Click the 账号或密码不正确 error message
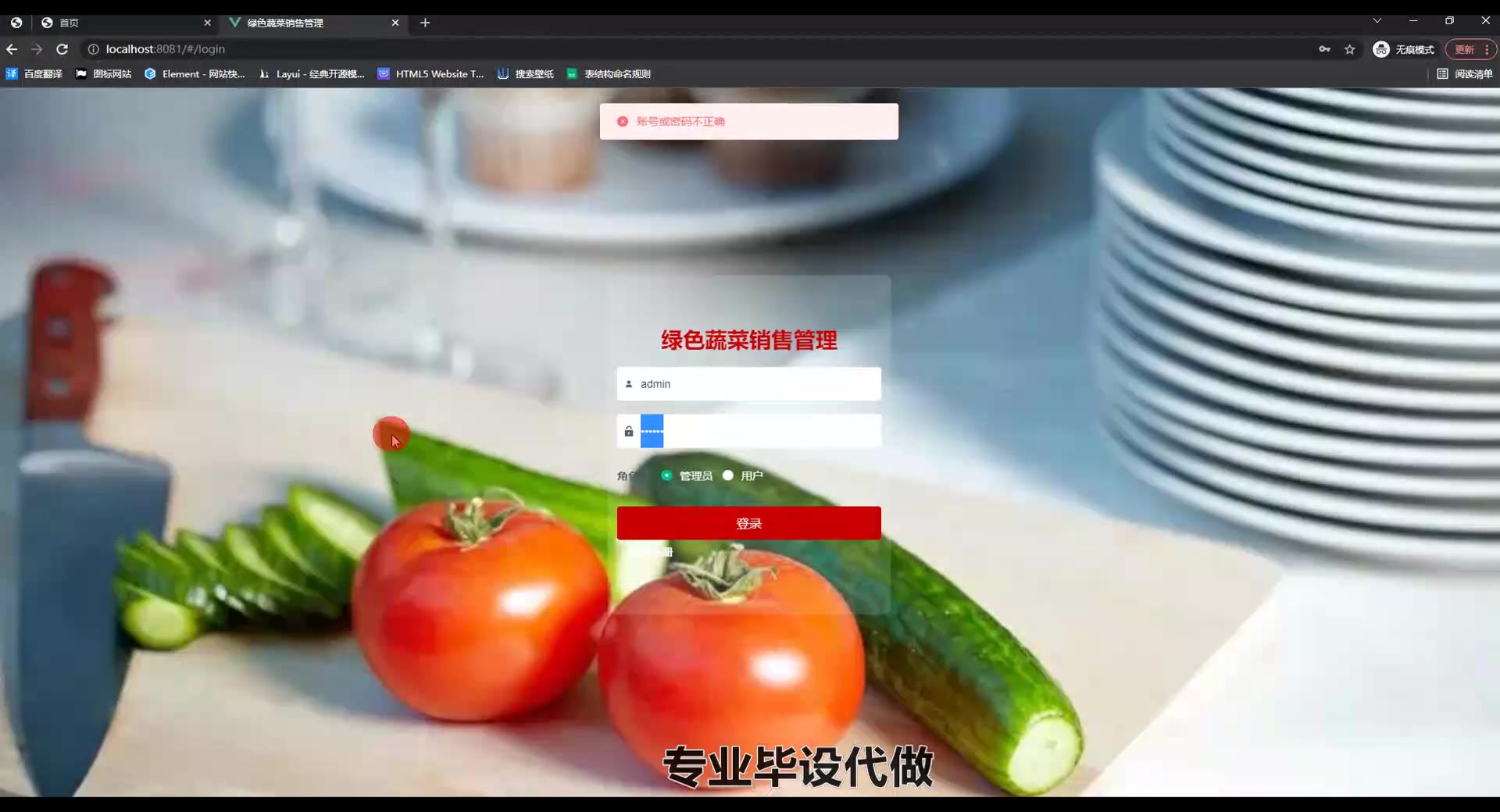 680,122
